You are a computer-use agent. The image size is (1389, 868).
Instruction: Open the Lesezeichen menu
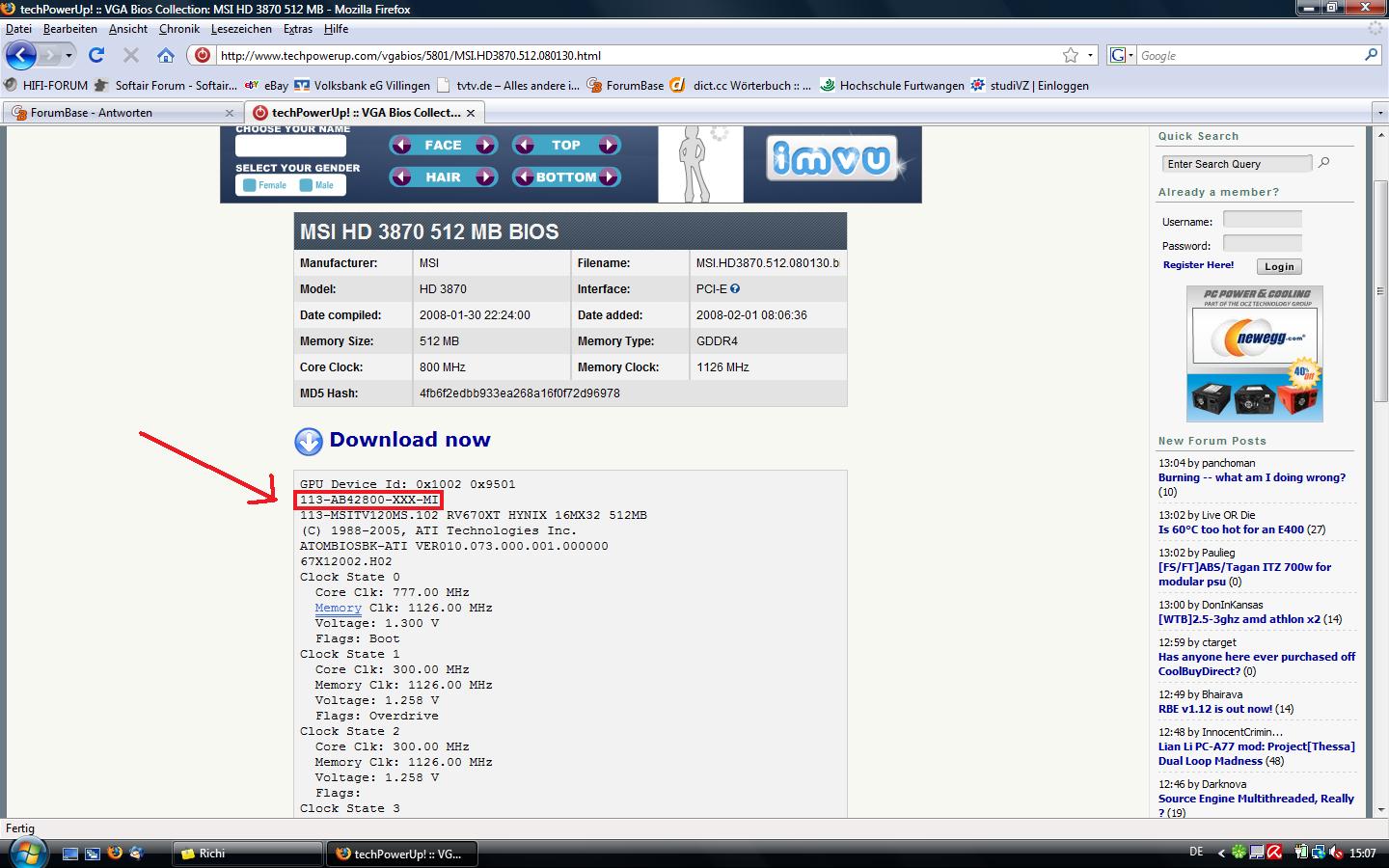pyautogui.click(x=241, y=29)
